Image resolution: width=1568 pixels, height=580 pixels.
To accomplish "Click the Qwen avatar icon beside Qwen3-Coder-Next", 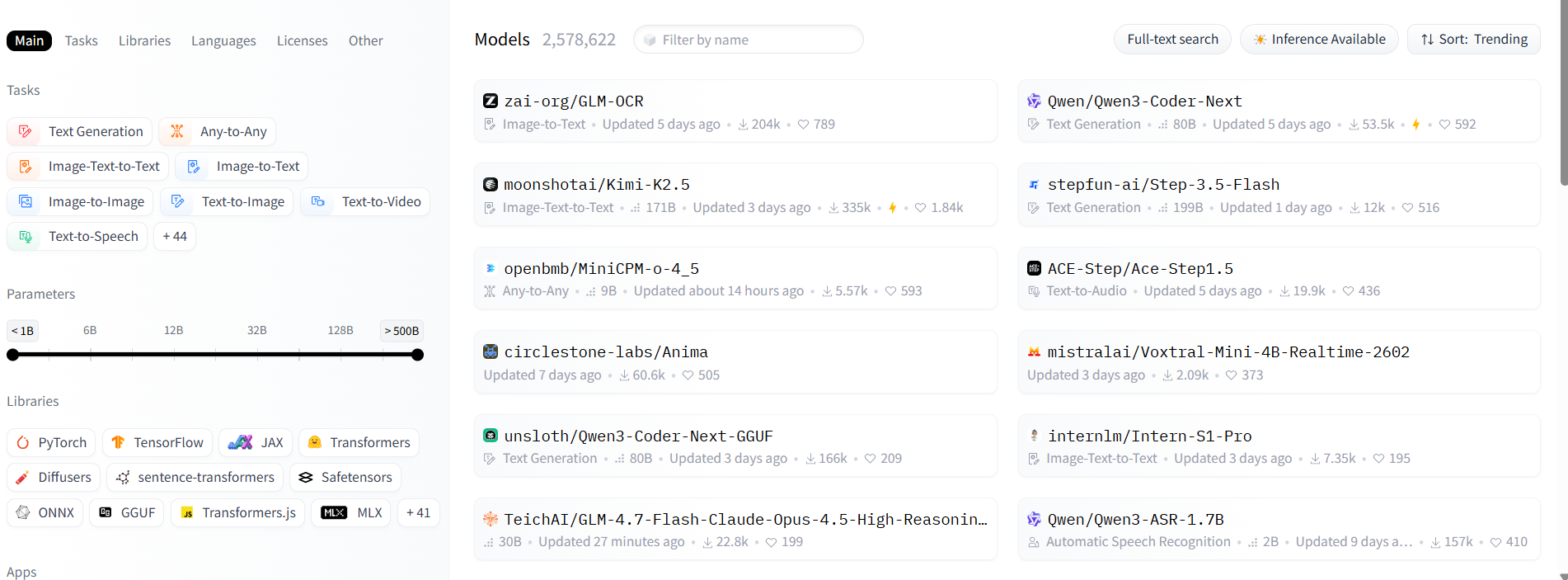I will click(1034, 101).
